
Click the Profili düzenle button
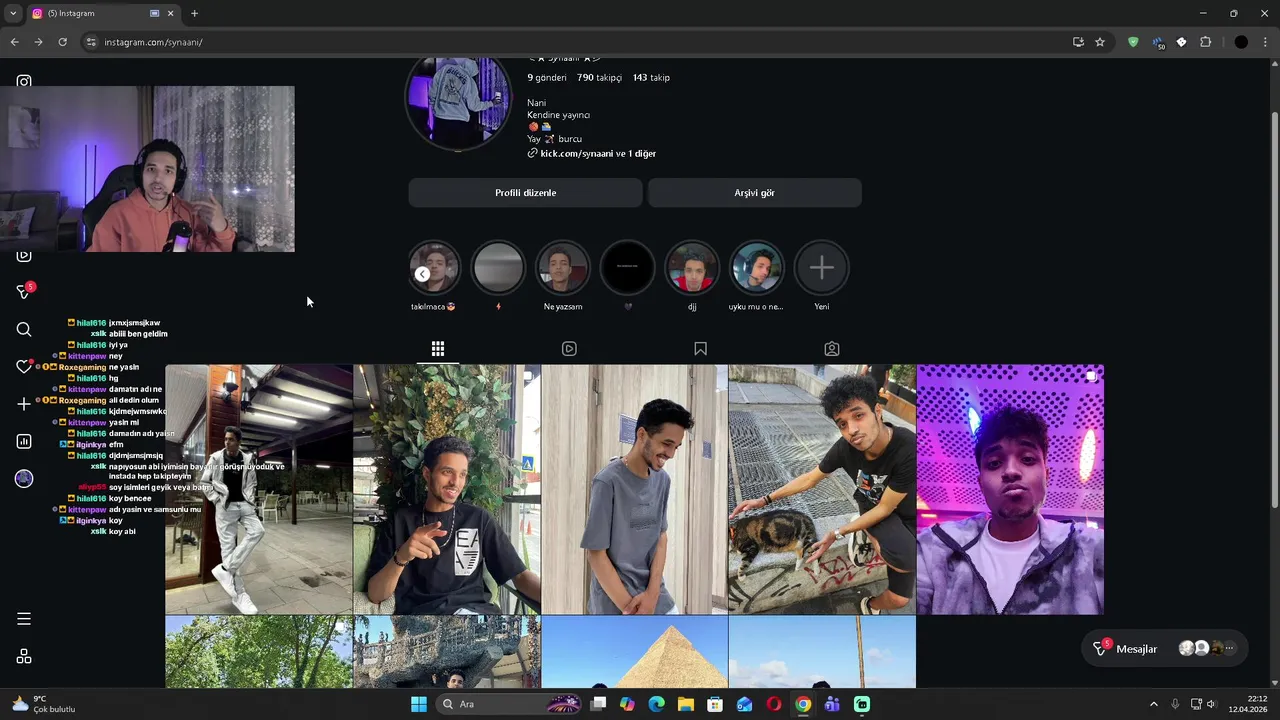click(526, 193)
